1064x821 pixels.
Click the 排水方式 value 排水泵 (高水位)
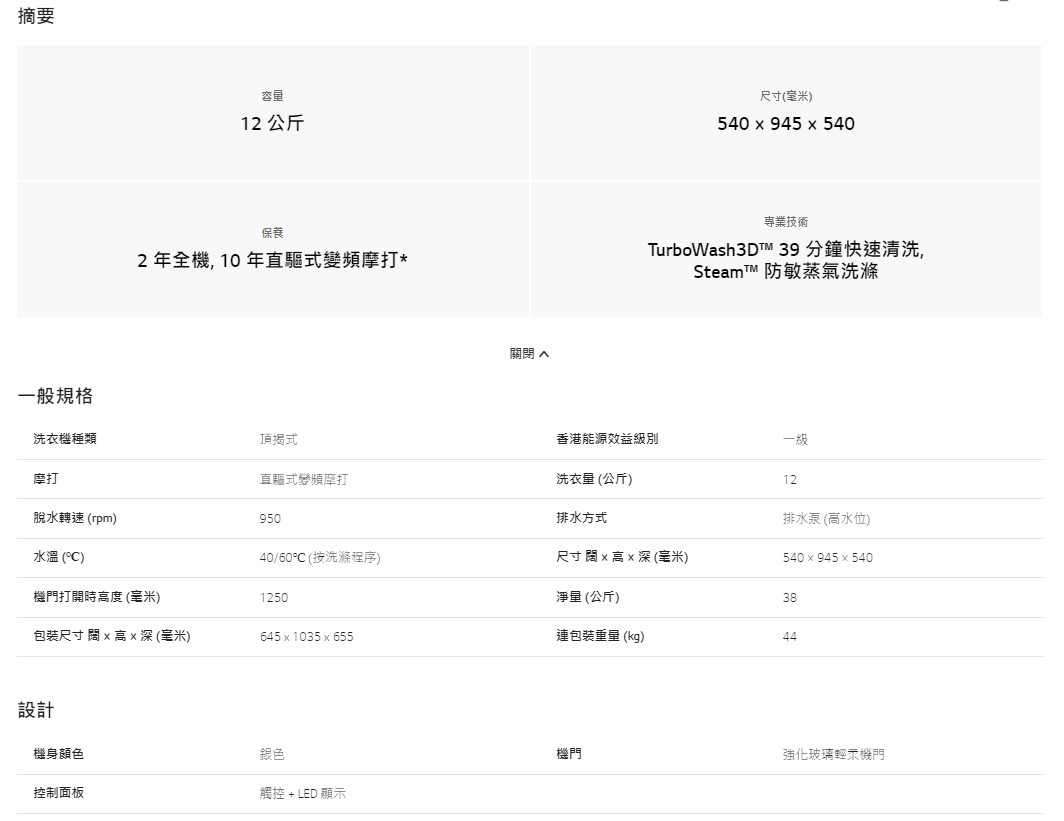click(826, 519)
